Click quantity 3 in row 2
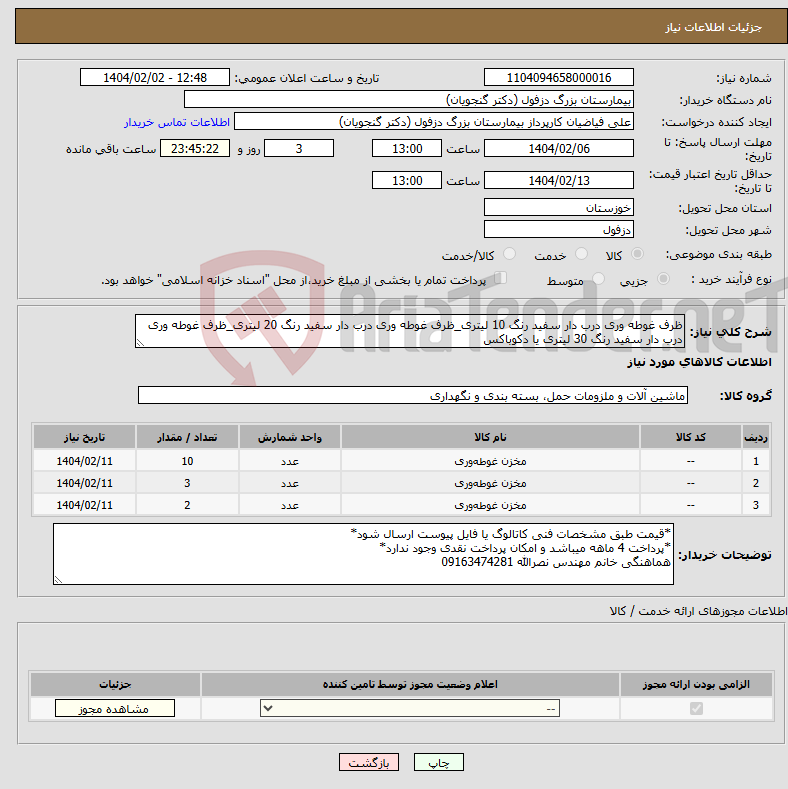 click(x=187, y=483)
